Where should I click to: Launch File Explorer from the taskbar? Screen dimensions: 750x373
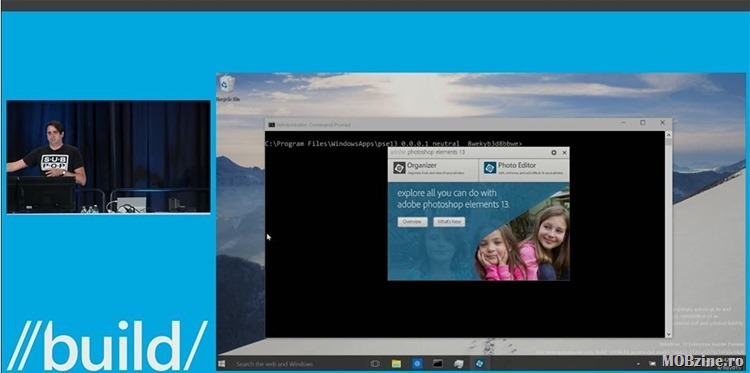point(396,364)
